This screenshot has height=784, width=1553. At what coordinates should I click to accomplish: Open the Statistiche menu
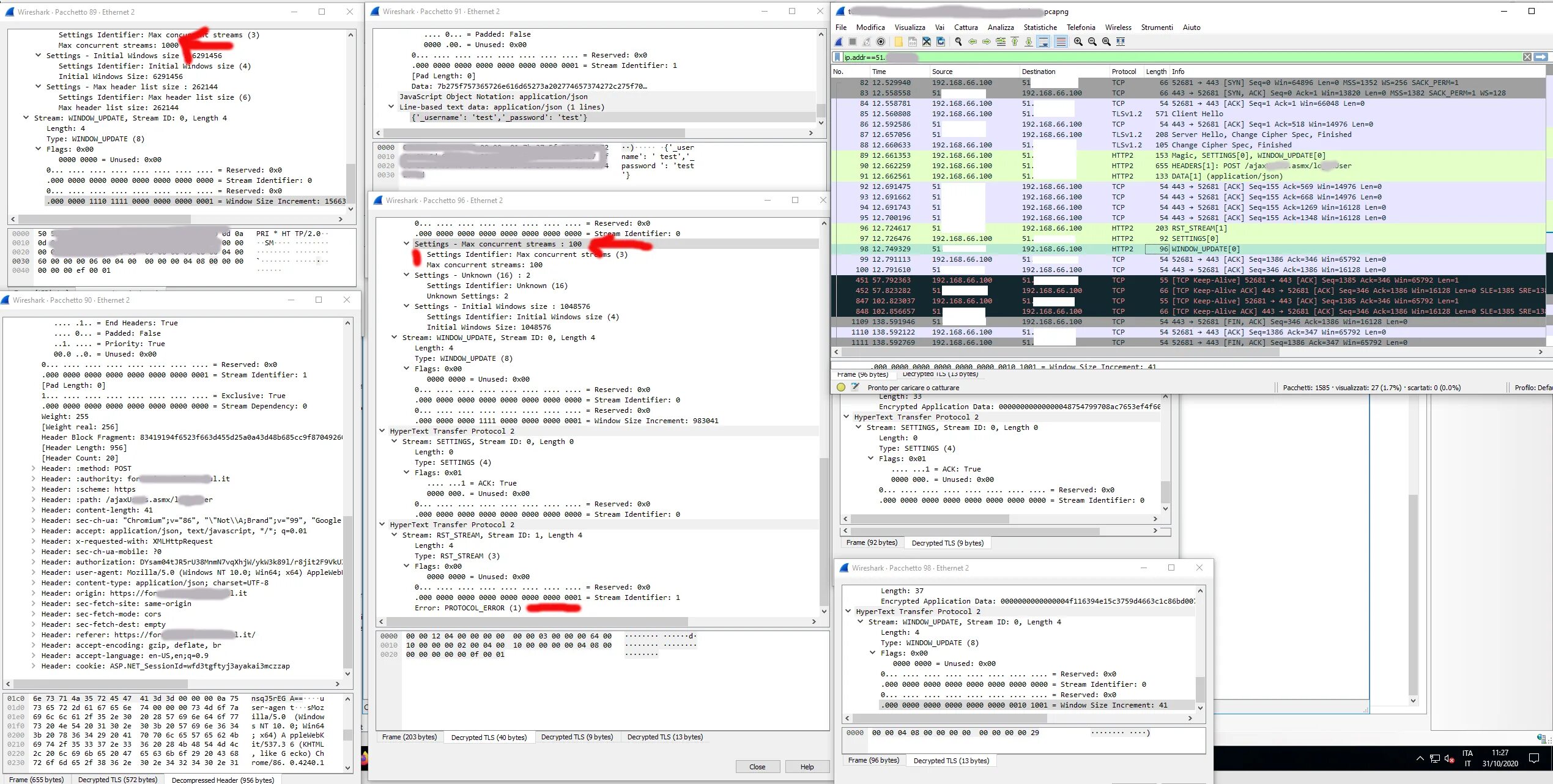coord(1040,28)
